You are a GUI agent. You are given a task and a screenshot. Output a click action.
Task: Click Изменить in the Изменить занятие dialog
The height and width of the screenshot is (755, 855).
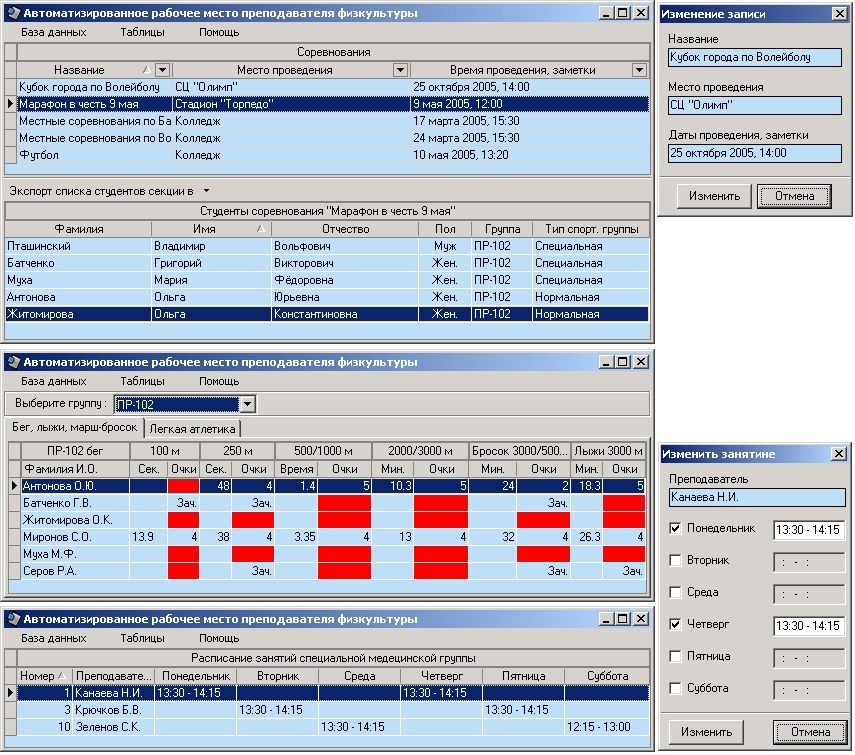coord(706,732)
